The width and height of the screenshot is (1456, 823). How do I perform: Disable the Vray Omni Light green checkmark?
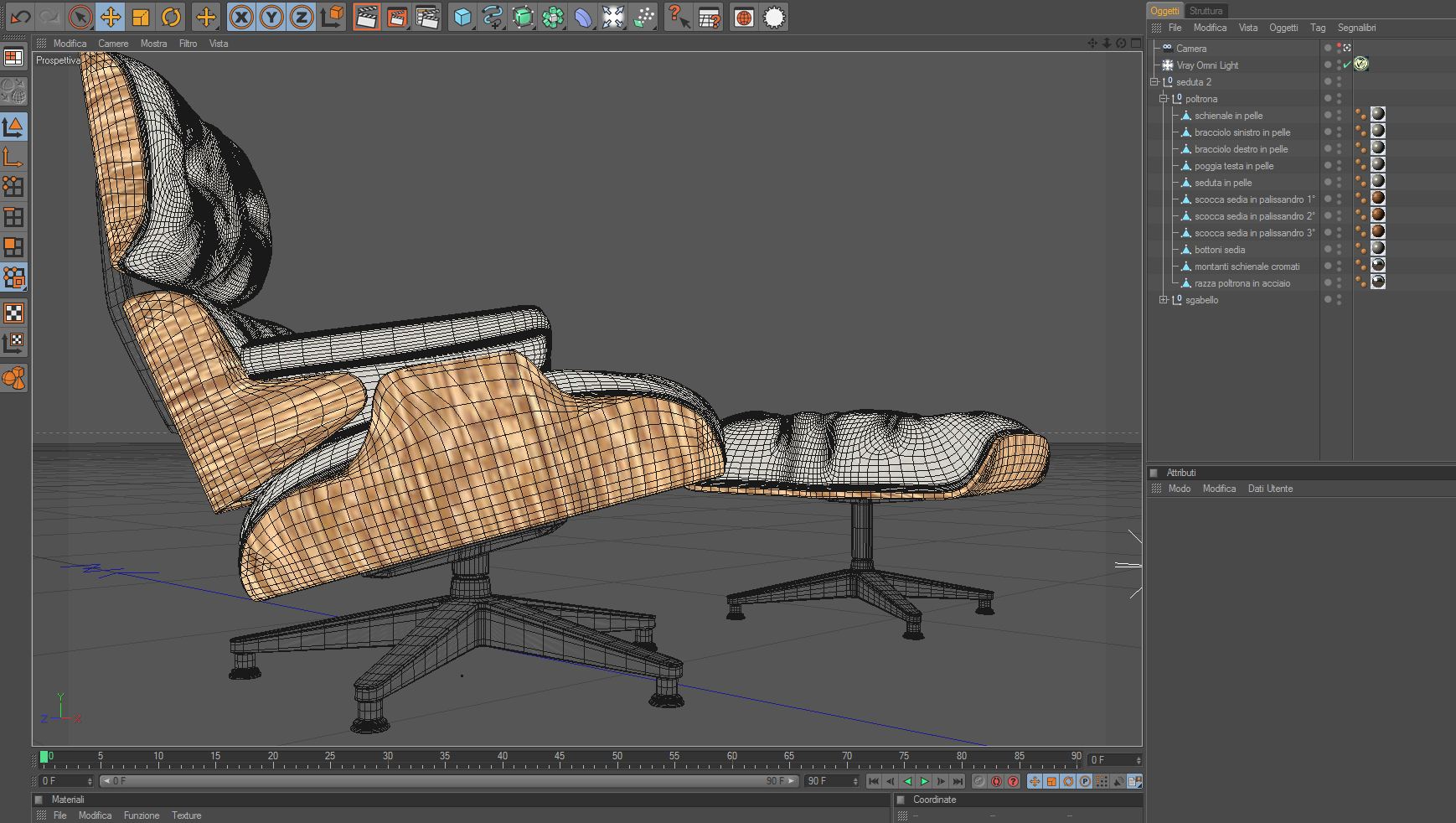tap(1347, 65)
